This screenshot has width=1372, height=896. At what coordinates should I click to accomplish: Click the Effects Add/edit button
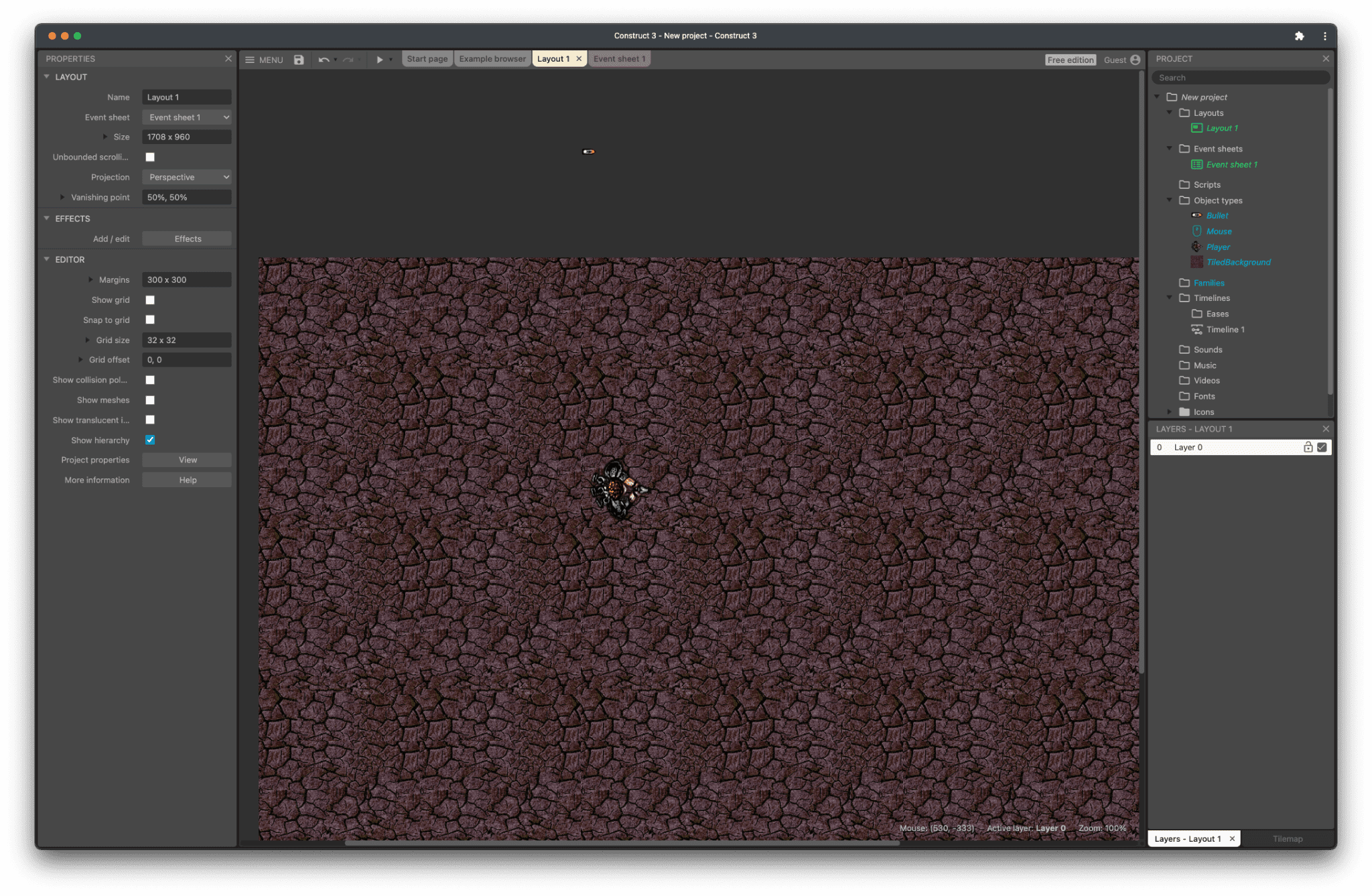click(187, 238)
